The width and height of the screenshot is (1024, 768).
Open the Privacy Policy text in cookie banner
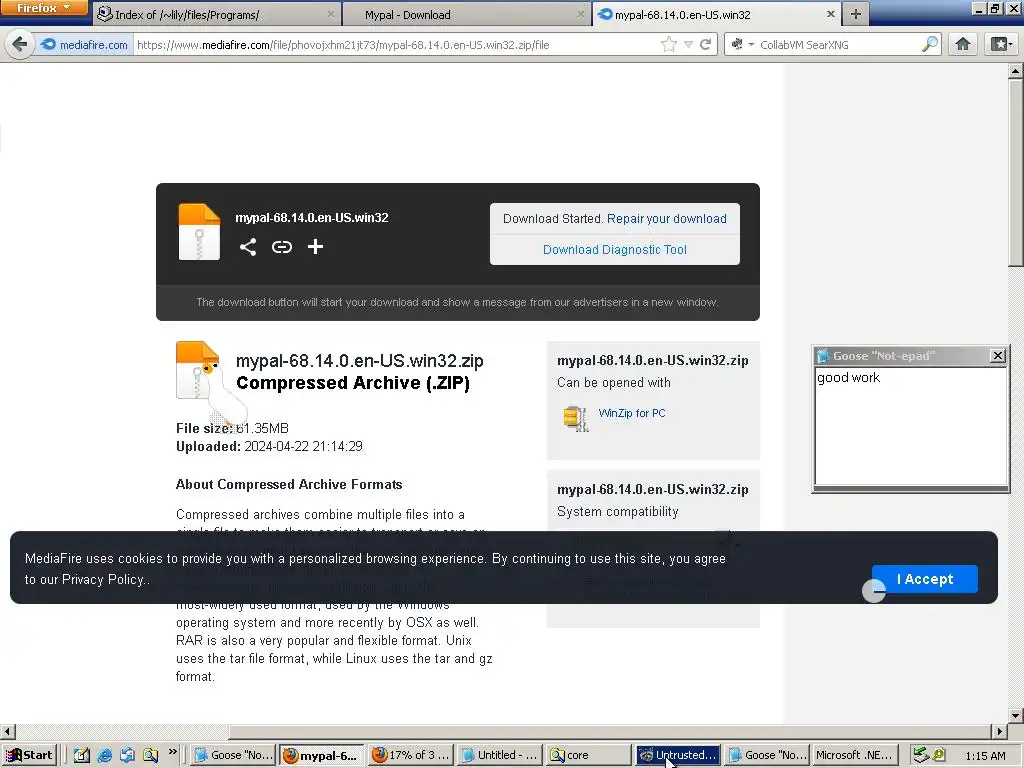[x=103, y=580]
